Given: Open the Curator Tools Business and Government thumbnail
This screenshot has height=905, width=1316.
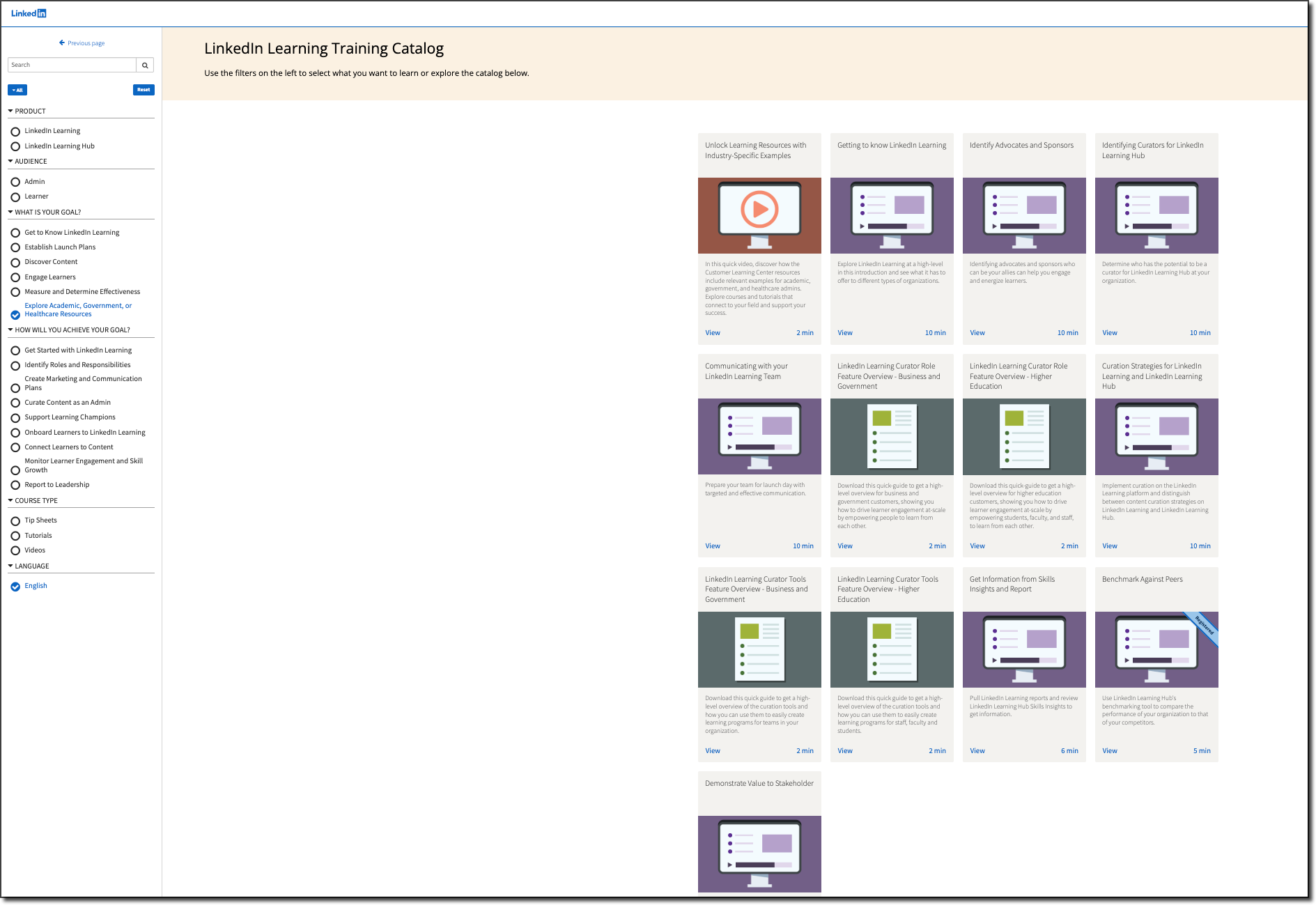Looking at the screenshot, I should pyautogui.click(x=759, y=649).
